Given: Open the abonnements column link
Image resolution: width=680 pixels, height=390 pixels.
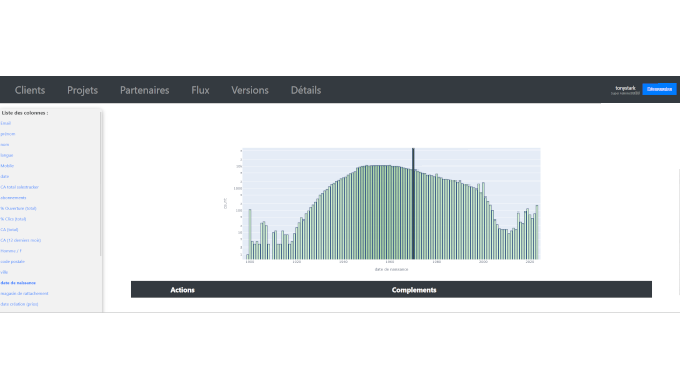Looking at the screenshot, I should [x=13, y=198].
